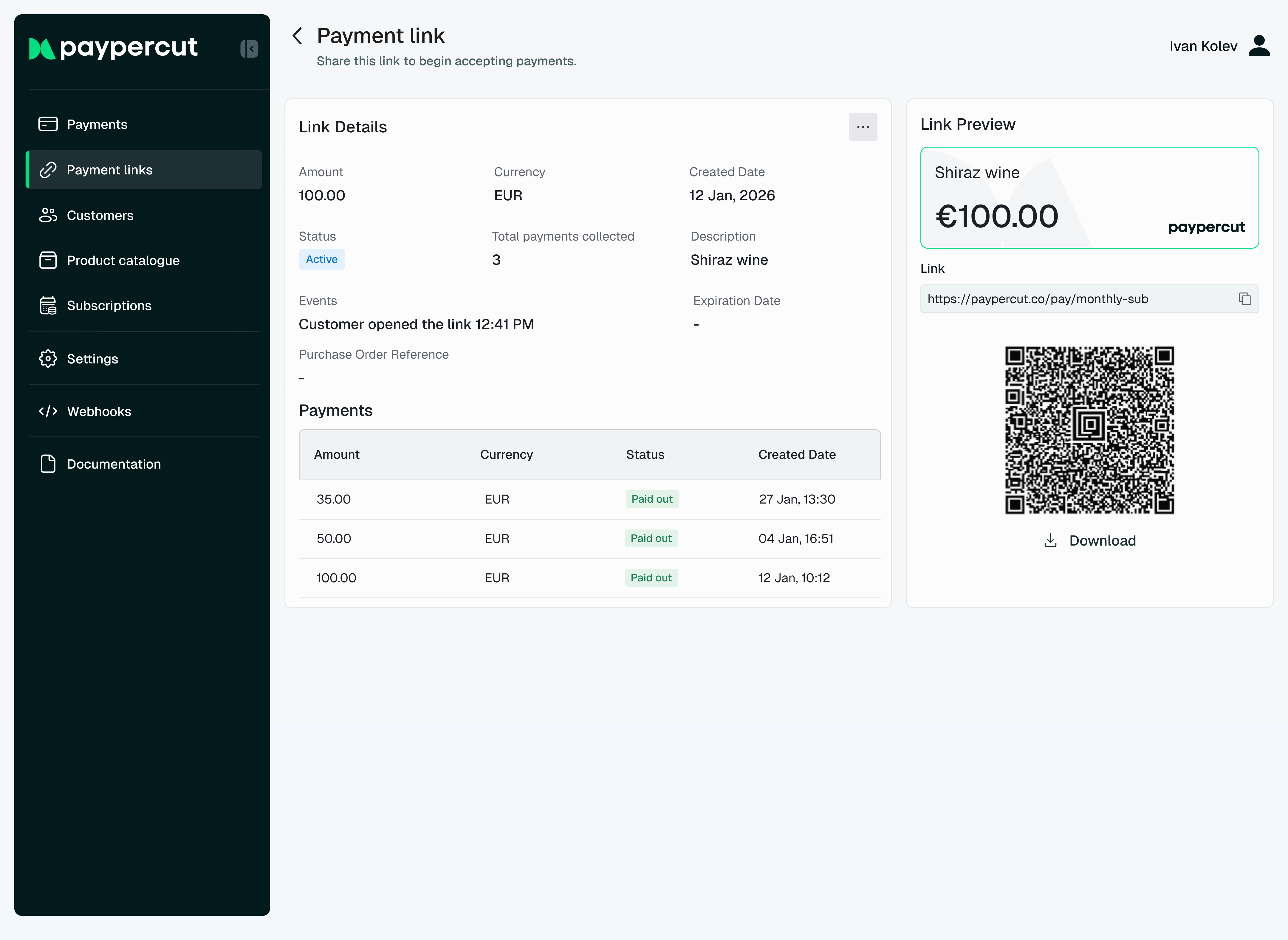
Task: Click the download arrow icon below QR code
Action: 1050,541
